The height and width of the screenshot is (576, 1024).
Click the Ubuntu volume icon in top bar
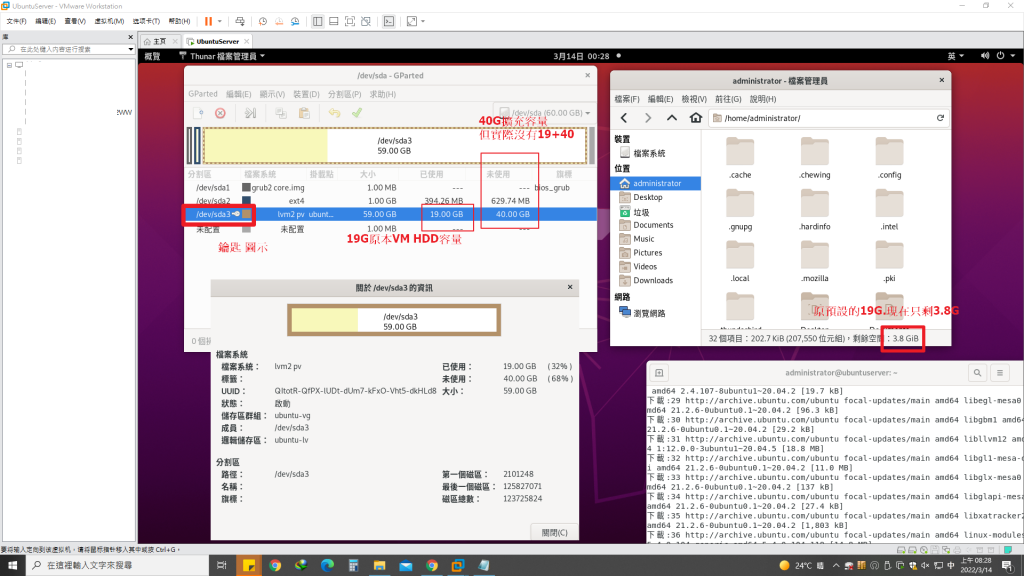[x=985, y=56]
